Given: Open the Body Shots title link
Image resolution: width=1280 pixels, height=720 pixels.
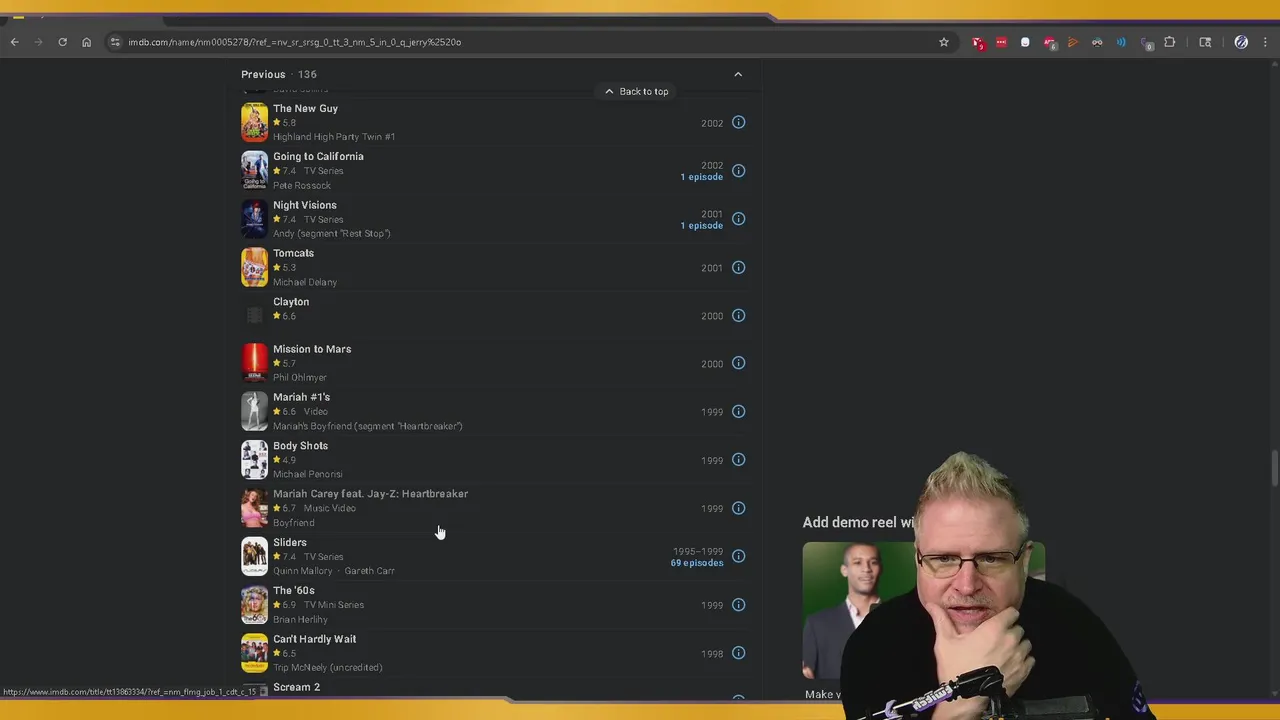Looking at the screenshot, I should point(300,445).
